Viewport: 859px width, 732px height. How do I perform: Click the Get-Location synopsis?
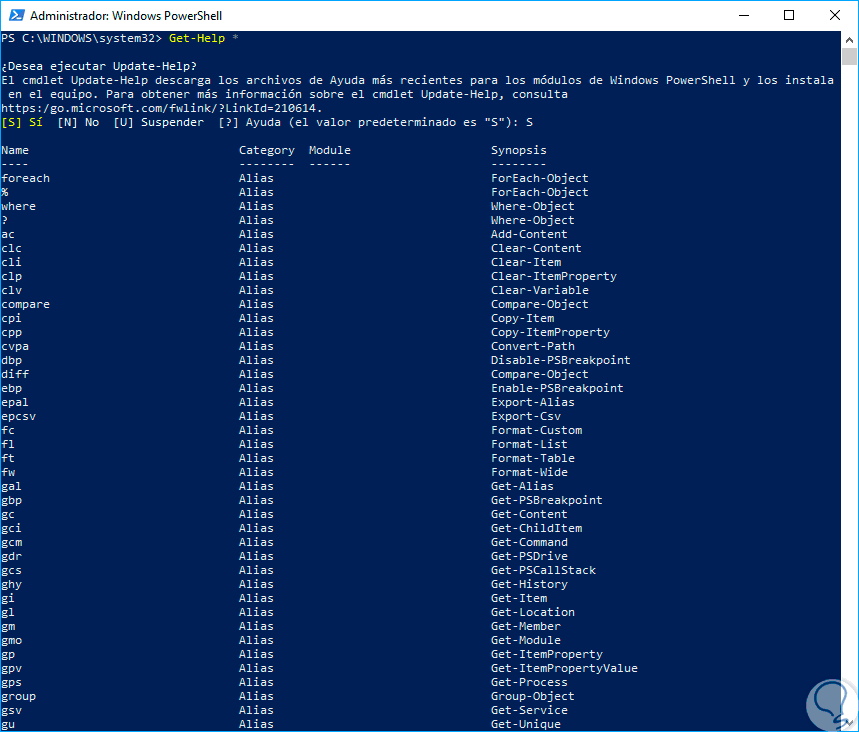(533, 612)
